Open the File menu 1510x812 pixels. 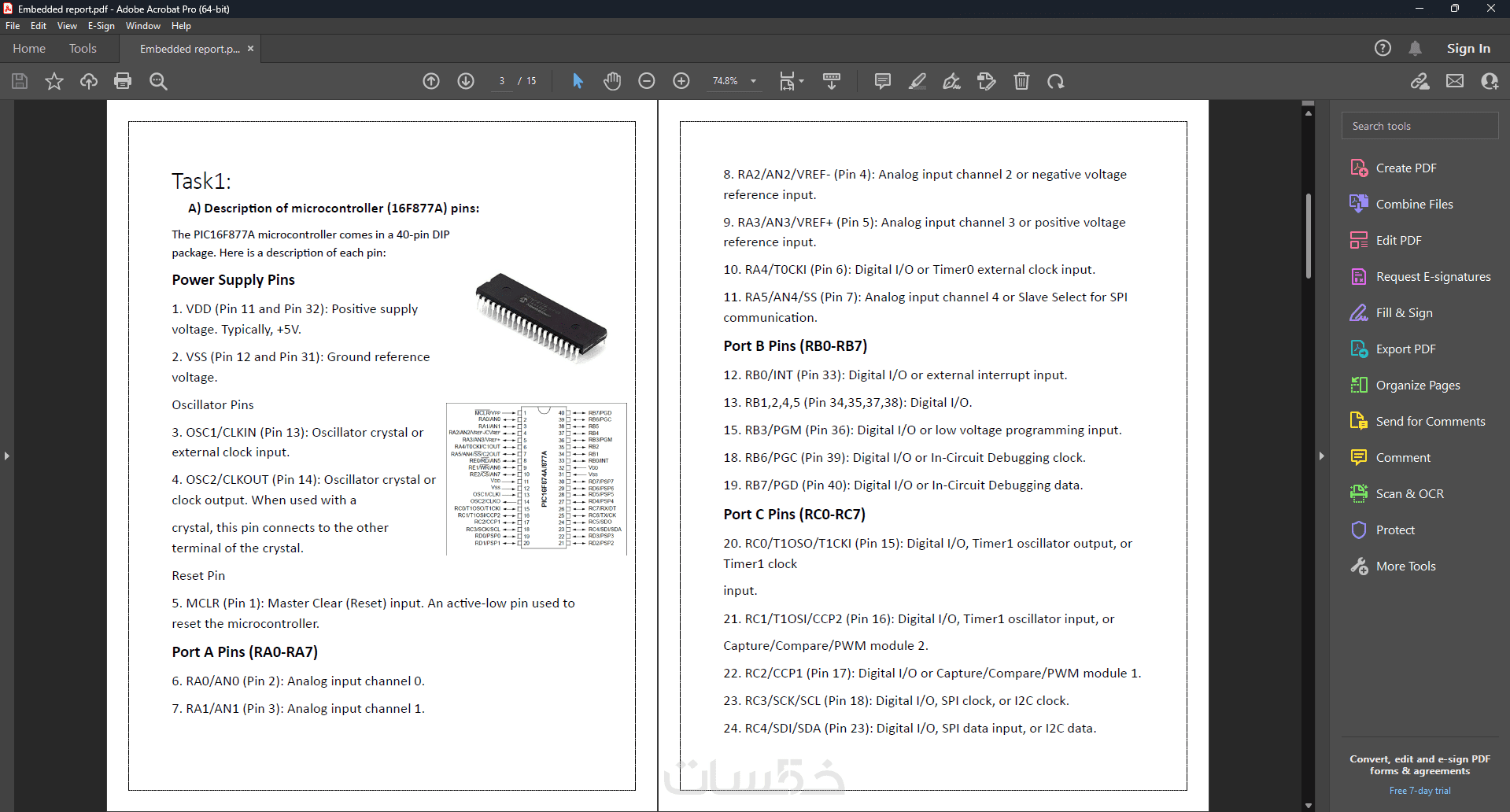click(x=13, y=26)
